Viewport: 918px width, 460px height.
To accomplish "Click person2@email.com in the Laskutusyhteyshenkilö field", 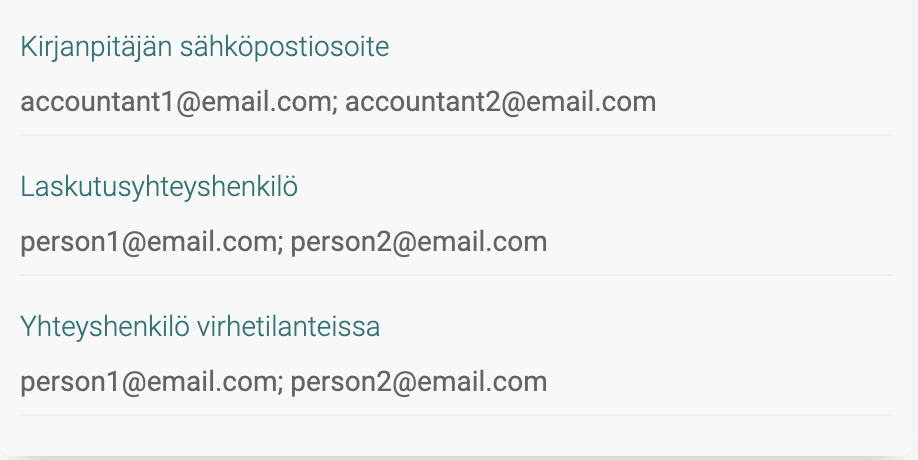I will [x=419, y=242].
